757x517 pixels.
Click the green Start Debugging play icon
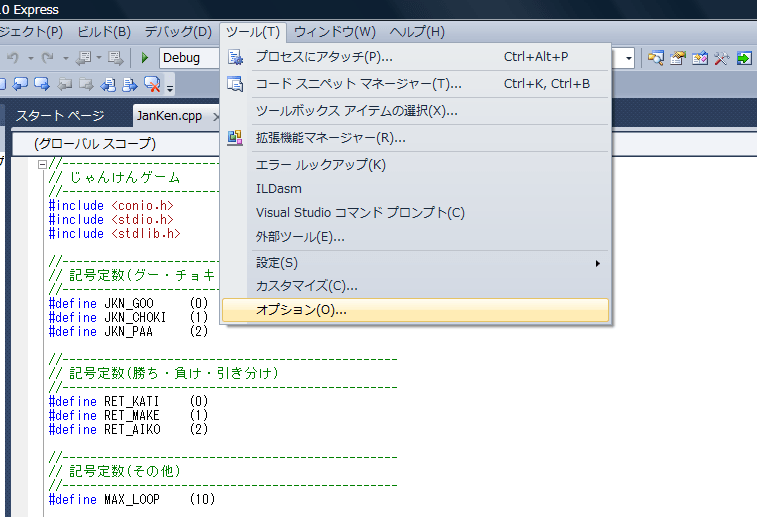click(145, 58)
